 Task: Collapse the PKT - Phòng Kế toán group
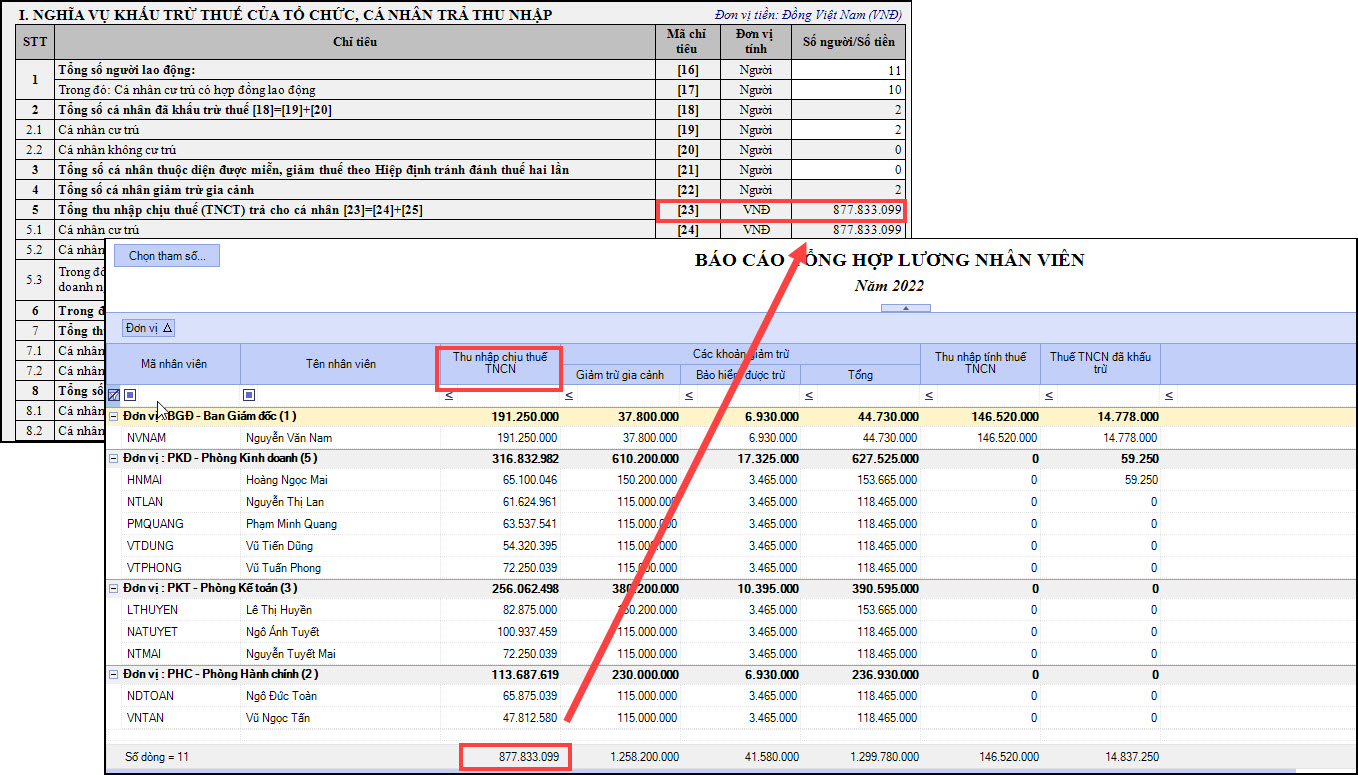point(114,588)
